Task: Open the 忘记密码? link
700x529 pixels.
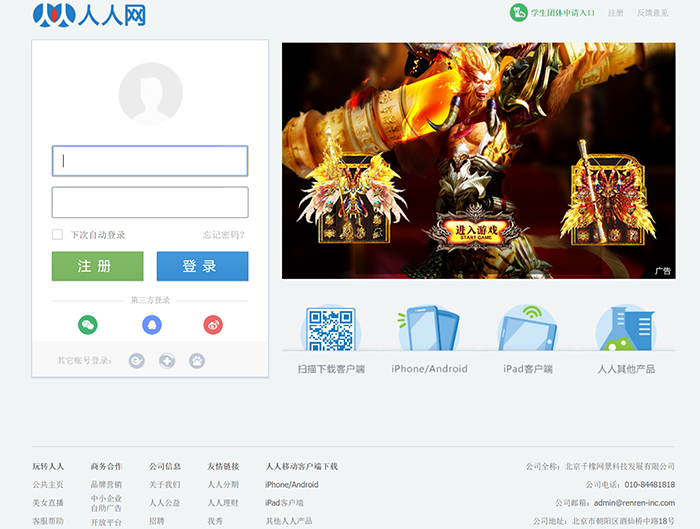Action: pos(224,235)
